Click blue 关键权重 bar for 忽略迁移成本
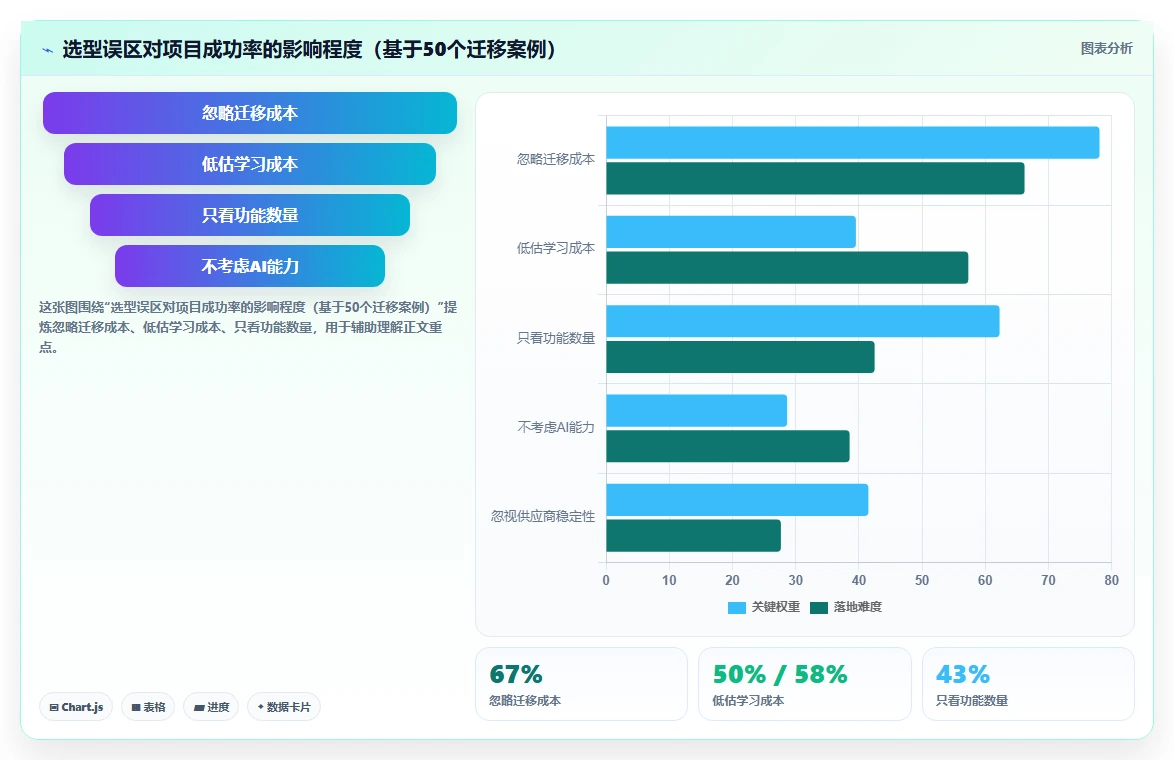 (x=852, y=142)
